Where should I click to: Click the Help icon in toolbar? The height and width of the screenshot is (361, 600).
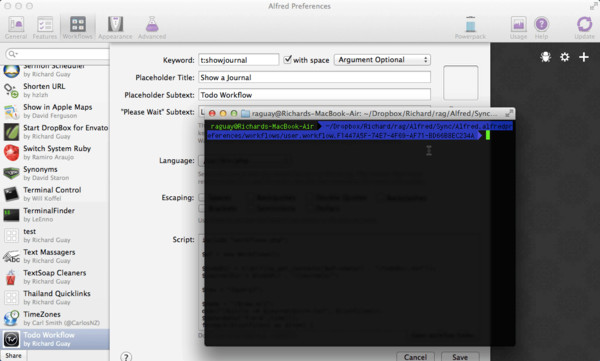[541, 28]
